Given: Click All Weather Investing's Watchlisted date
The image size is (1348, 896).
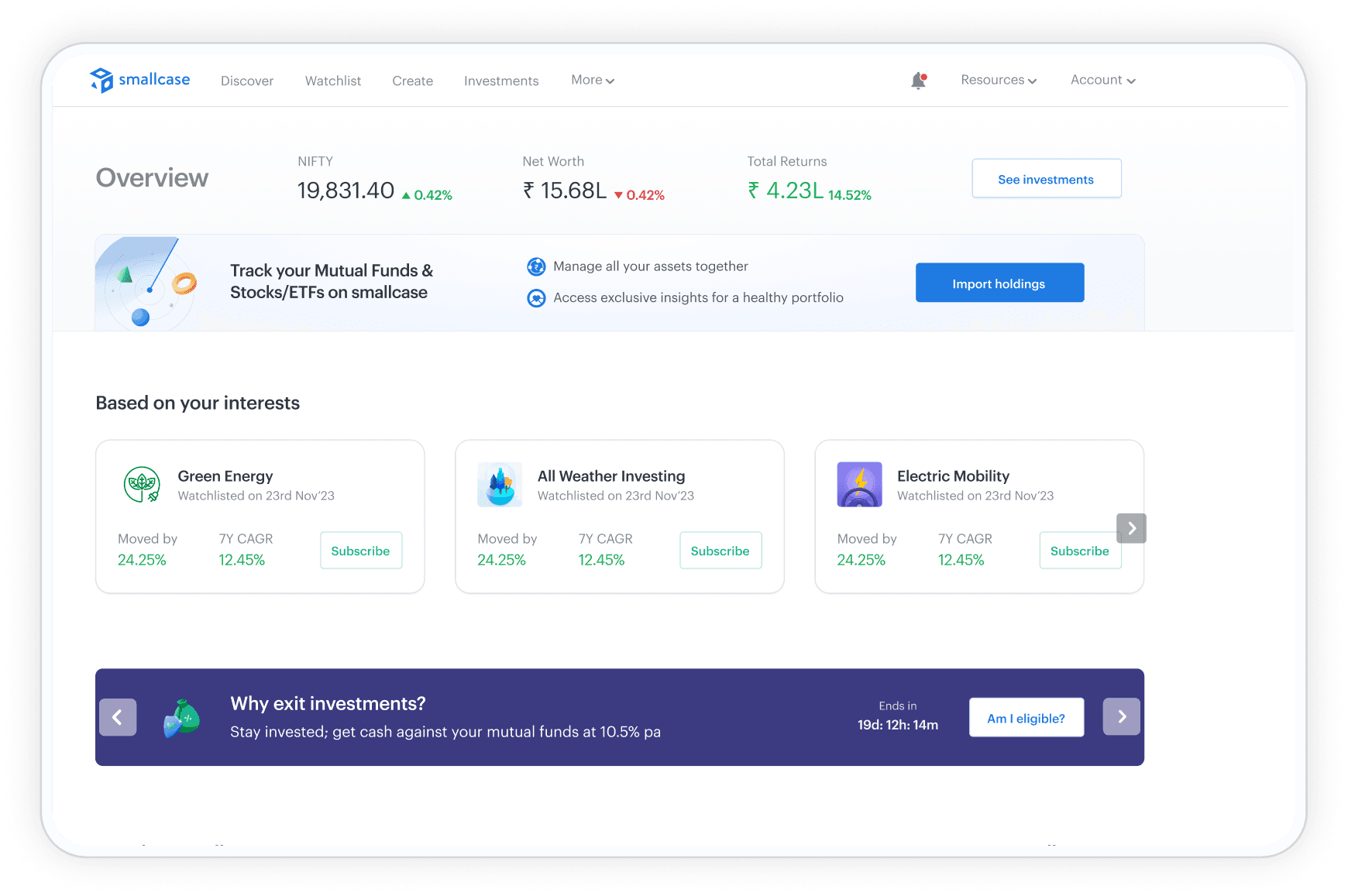Looking at the screenshot, I should click(x=616, y=496).
